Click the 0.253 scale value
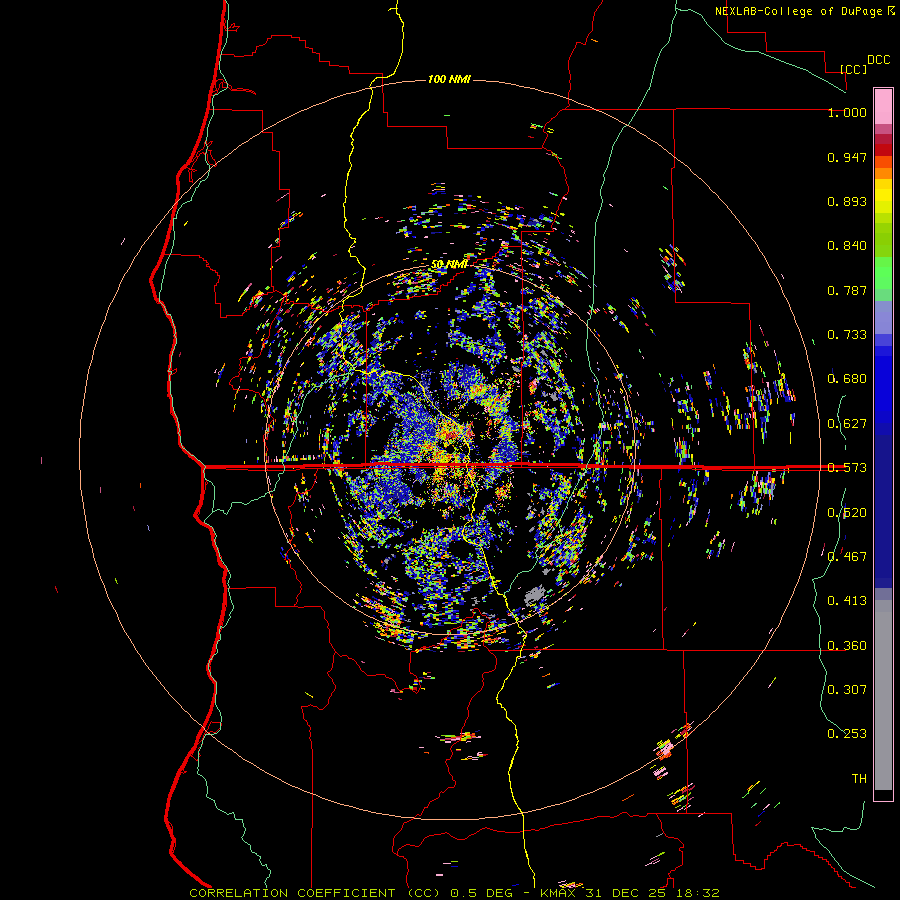Screen dimensions: 900x900 [x=847, y=734]
